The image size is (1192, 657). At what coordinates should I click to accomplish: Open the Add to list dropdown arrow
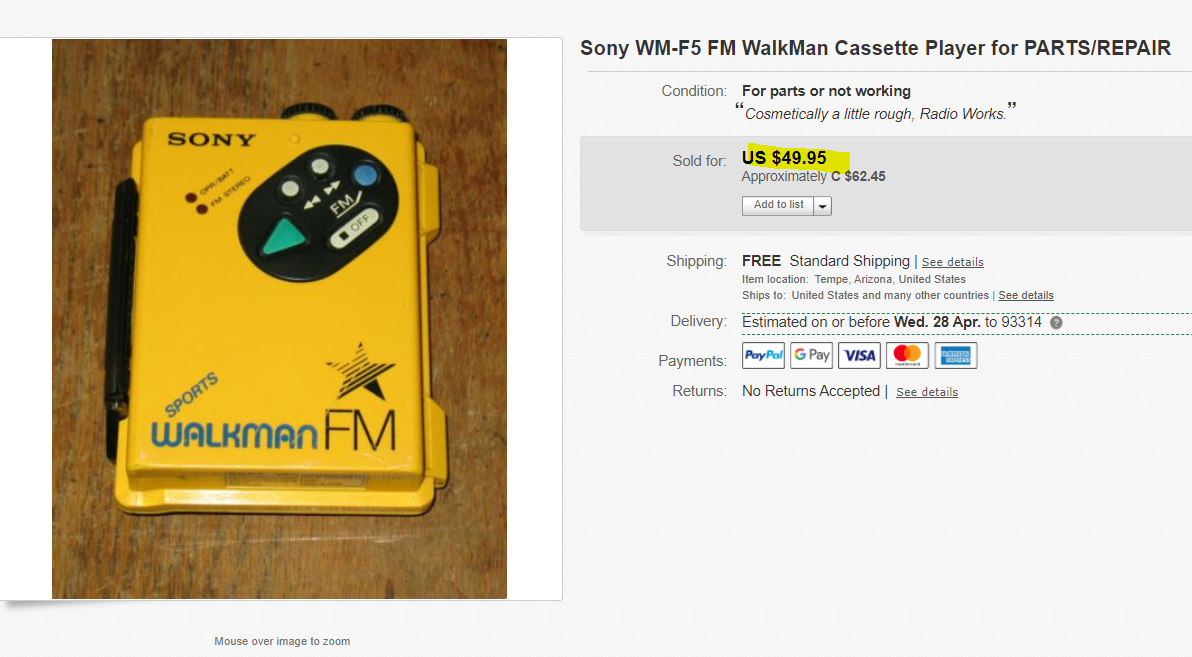823,206
